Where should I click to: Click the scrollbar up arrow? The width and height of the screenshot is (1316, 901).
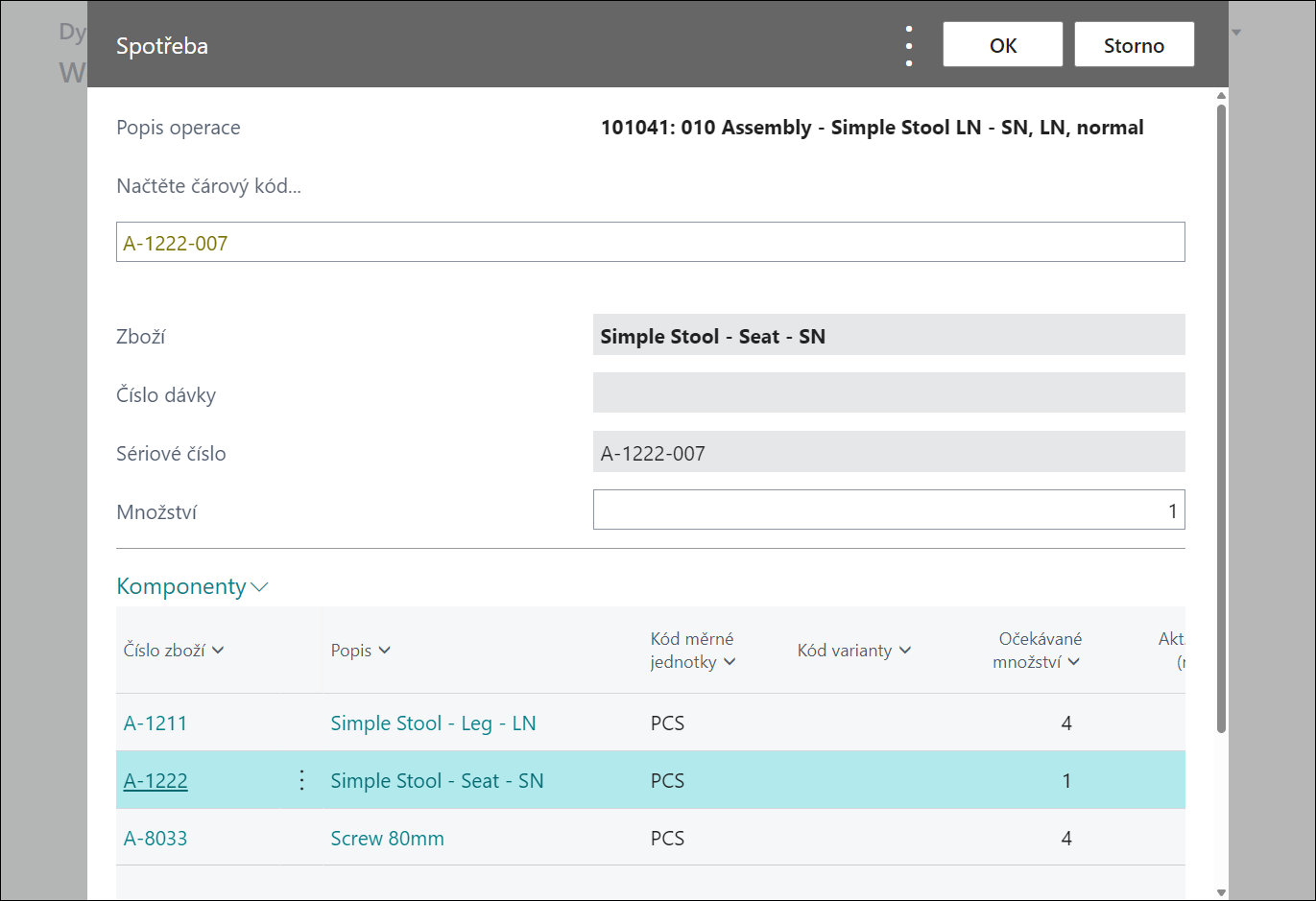[x=1221, y=95]
